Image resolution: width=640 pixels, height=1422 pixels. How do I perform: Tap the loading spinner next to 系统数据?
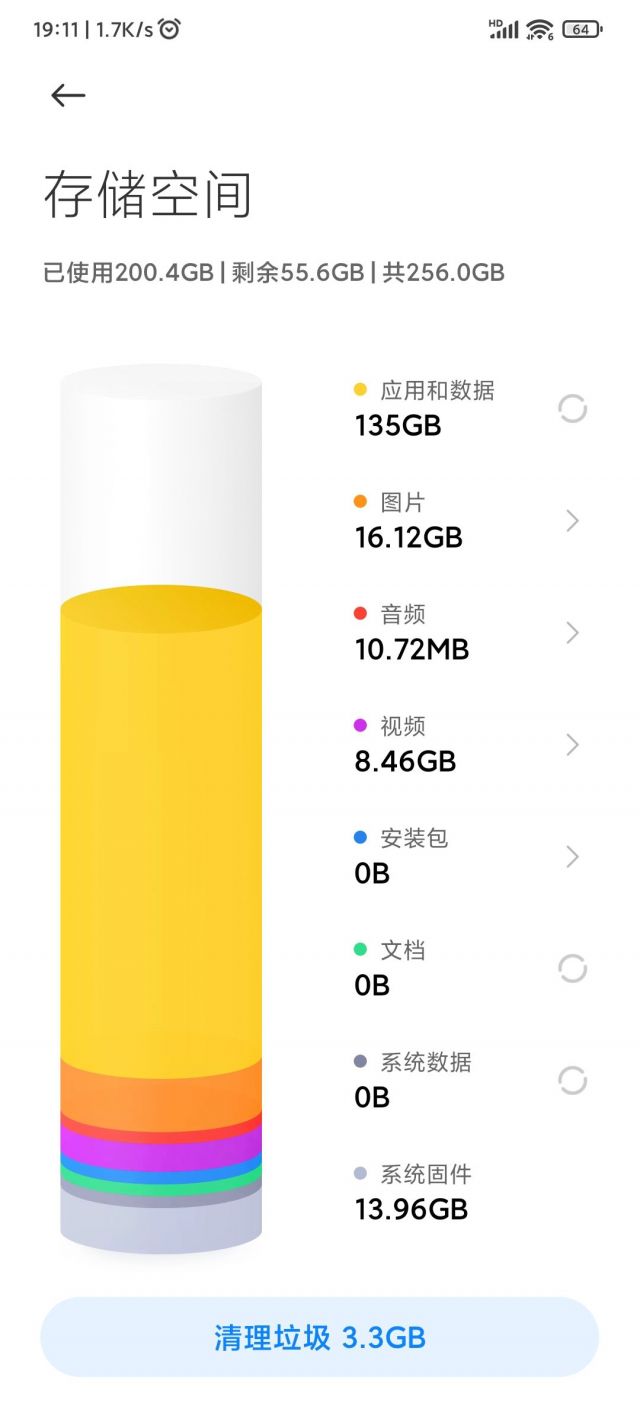572,1080
